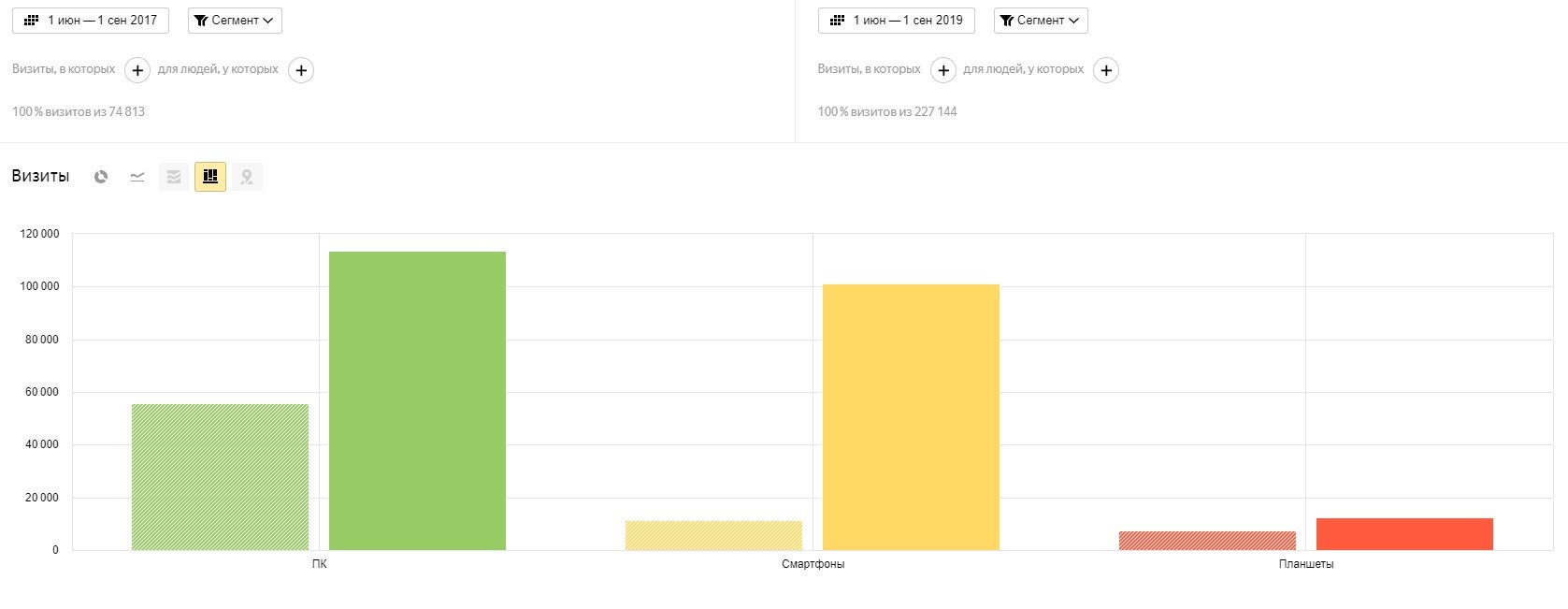The height and width of the screenshot is (609, 1568).
Task: Click the hatched yellow Смартфоны bar
Action: pos(713,535)
